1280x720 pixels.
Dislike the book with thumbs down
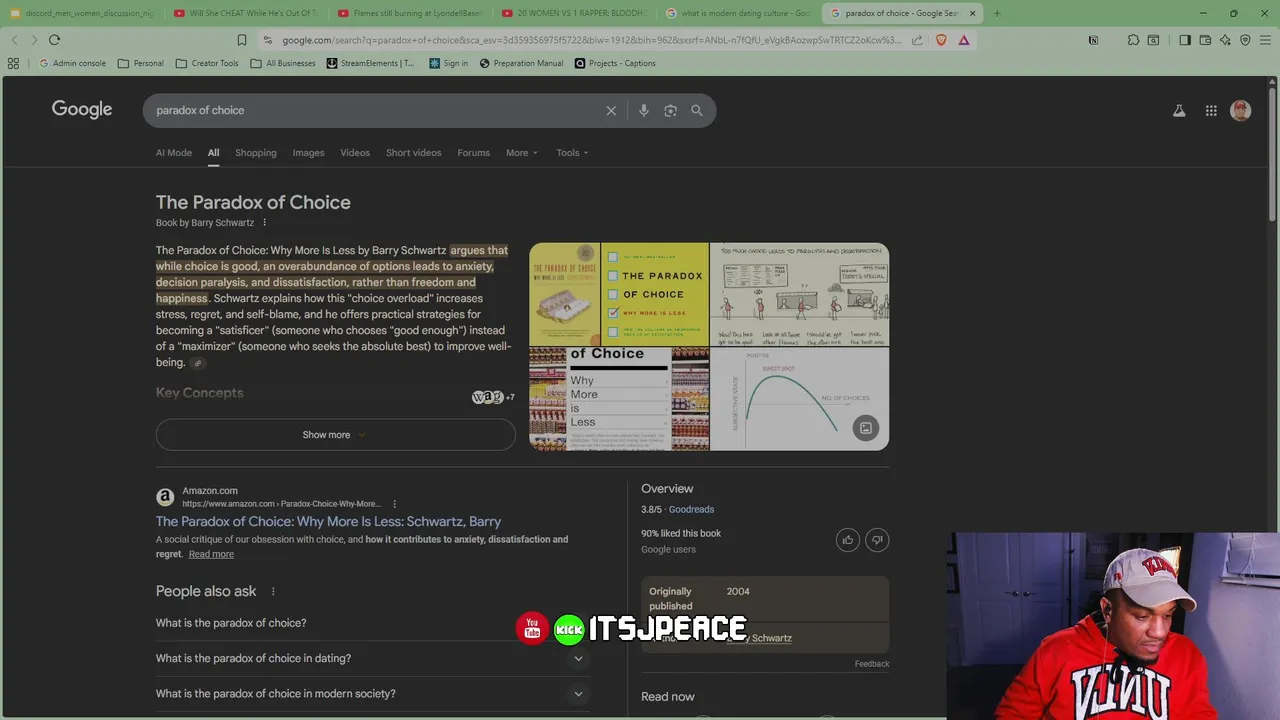tap(877, 540)
